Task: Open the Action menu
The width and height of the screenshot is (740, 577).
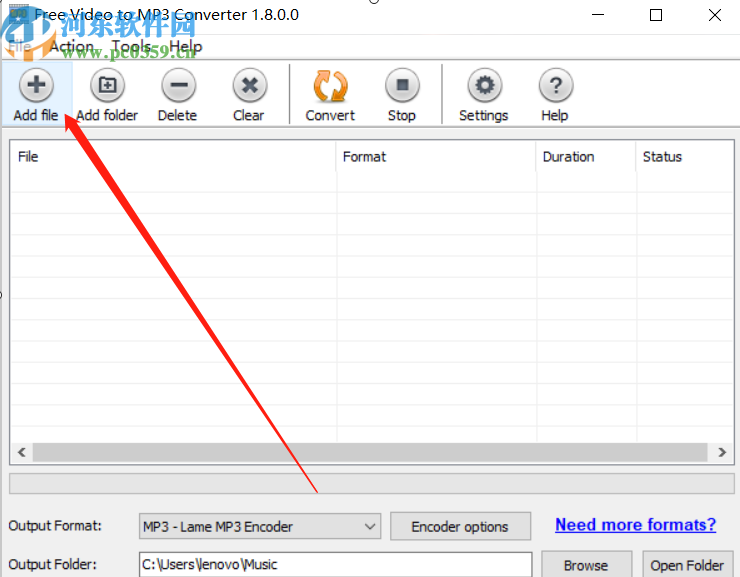Action: click(x=72, y=47)
